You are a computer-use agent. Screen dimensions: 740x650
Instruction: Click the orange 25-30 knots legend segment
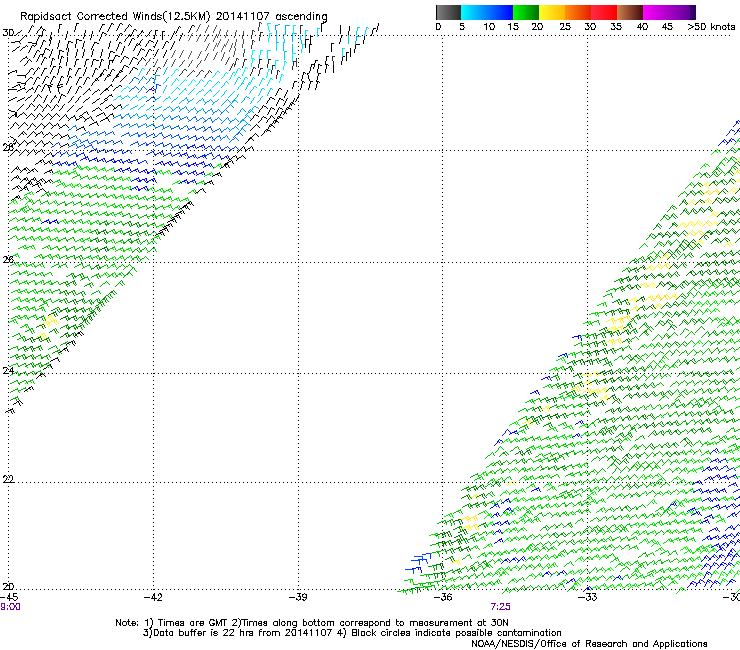point(578,12)
